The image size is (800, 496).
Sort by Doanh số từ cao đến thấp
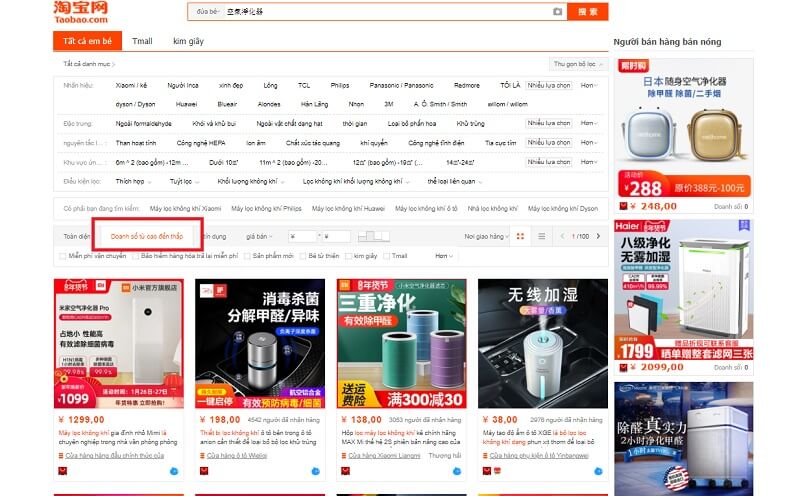[x=147, y=236]
